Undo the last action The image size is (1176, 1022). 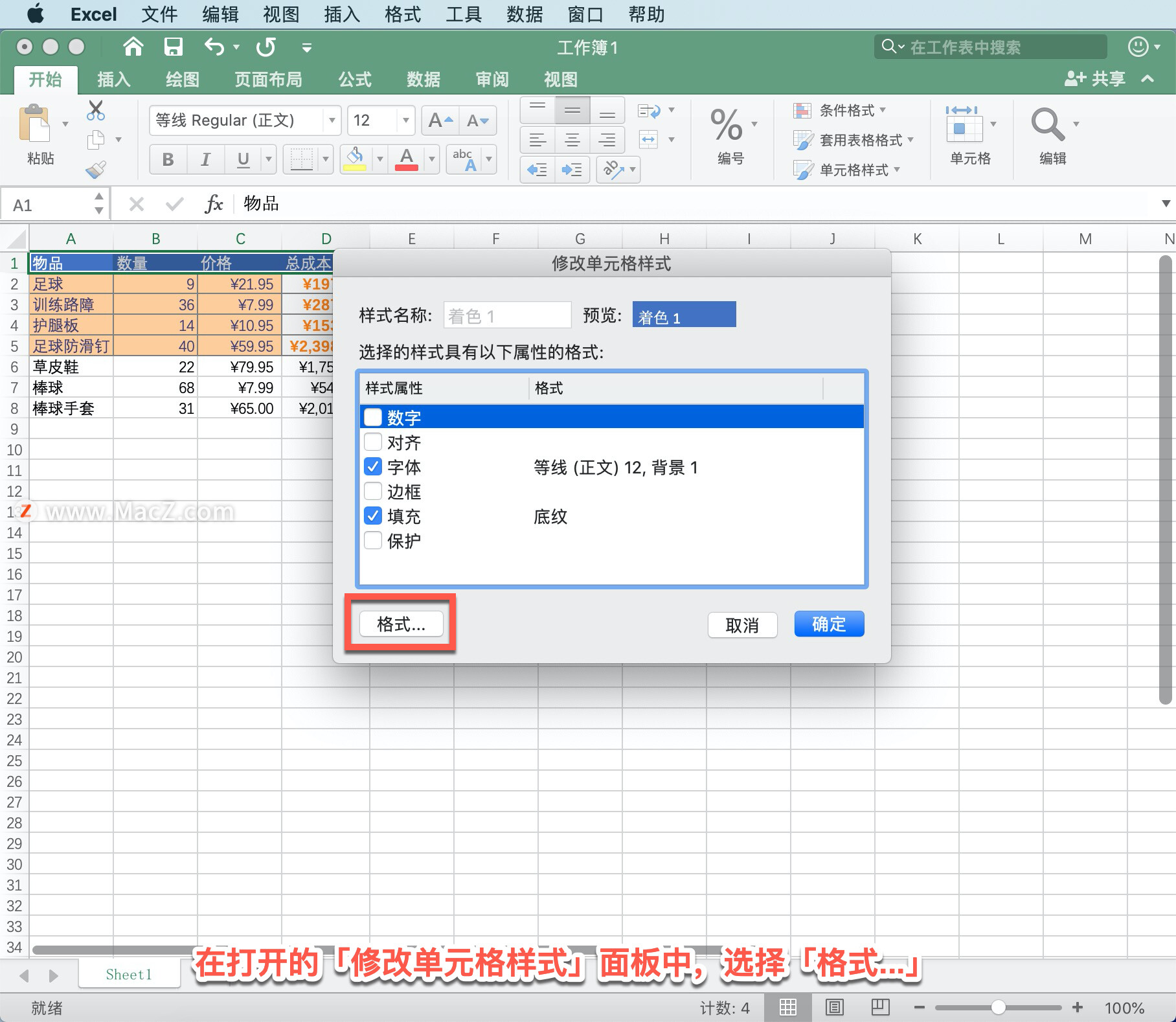(214, 47)
